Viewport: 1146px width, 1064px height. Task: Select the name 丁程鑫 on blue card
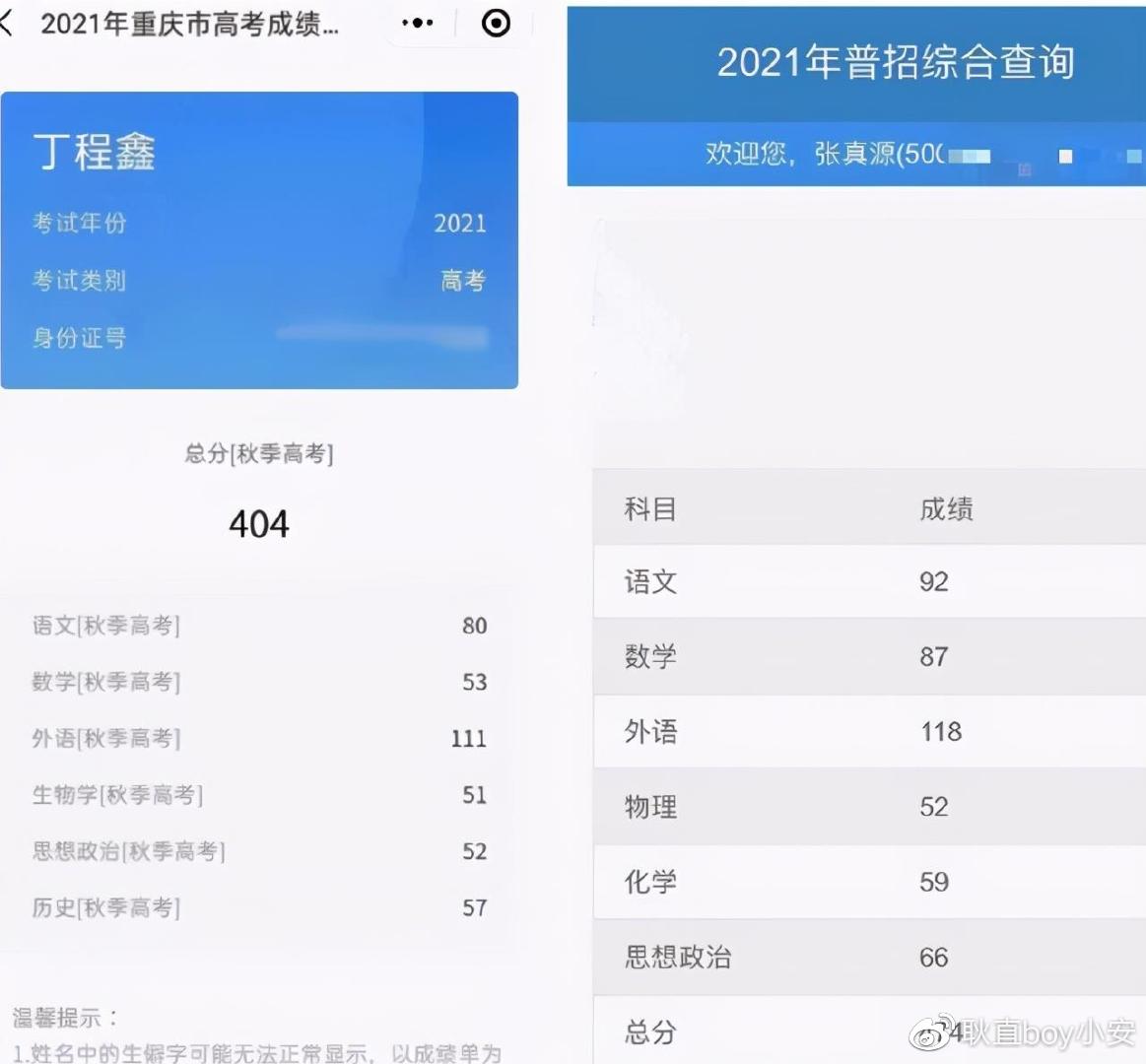click(95, 153)
